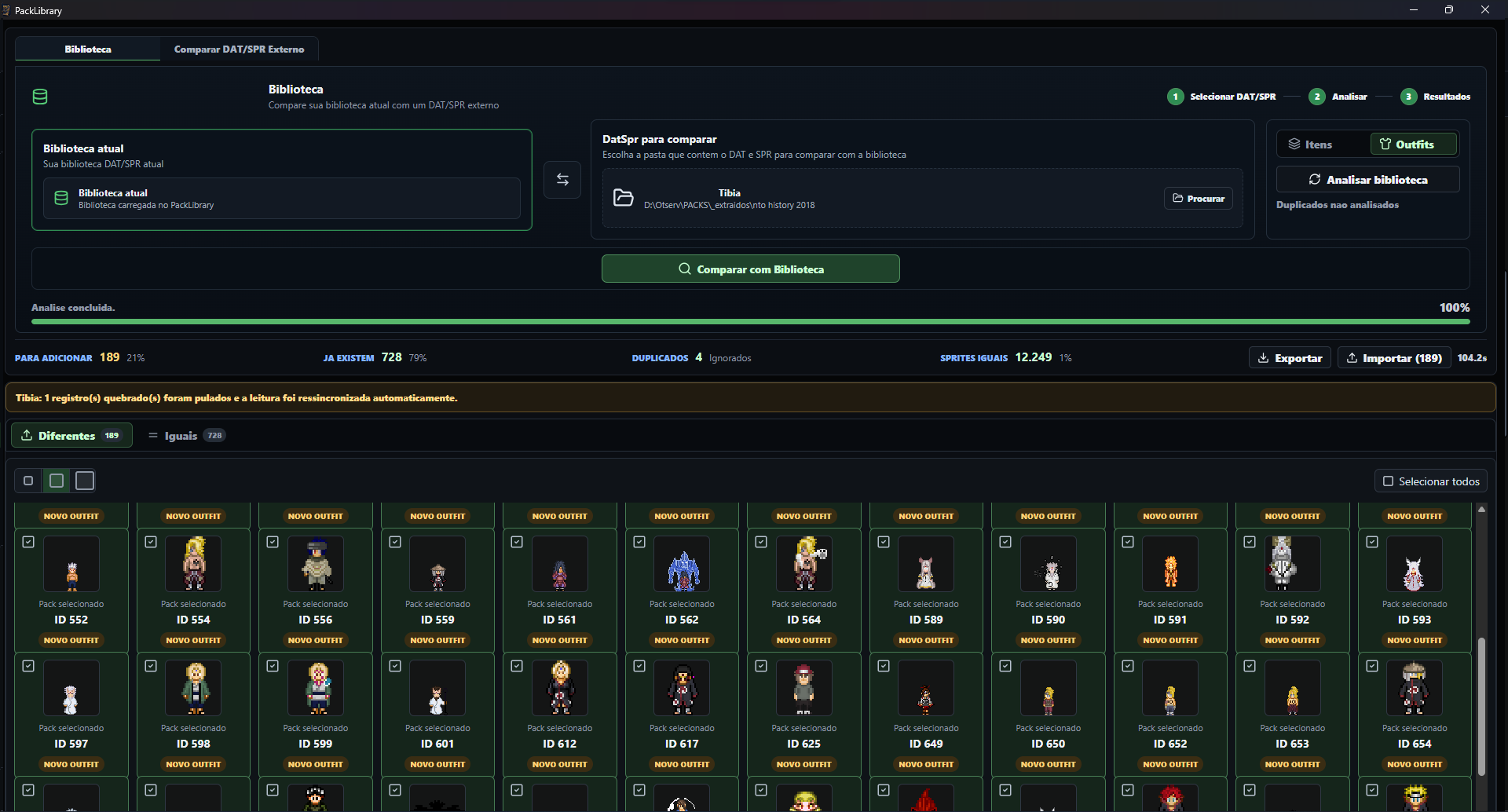Viewport: 1508px width, 812px height.
Task: Toggle checkbox for outfit ID 559
Action: point(395,542)
